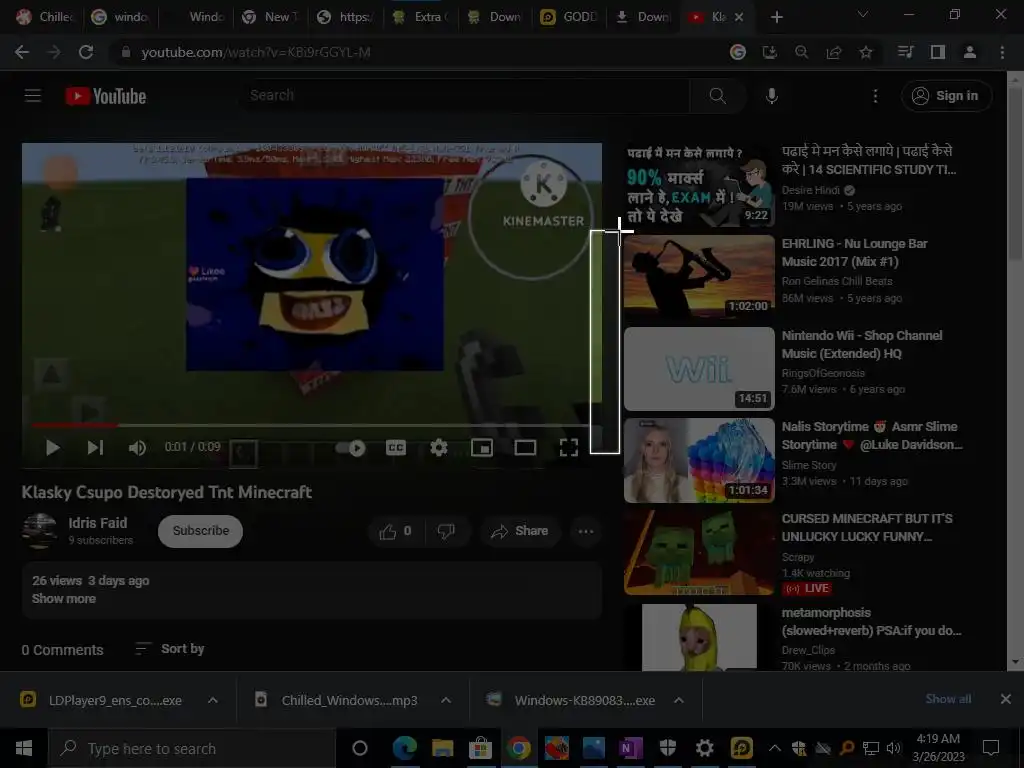The width and height of the screenshot is (1024, 768).
Task: Enter full screen mode in the player
Action: click(x=569, y=447)
